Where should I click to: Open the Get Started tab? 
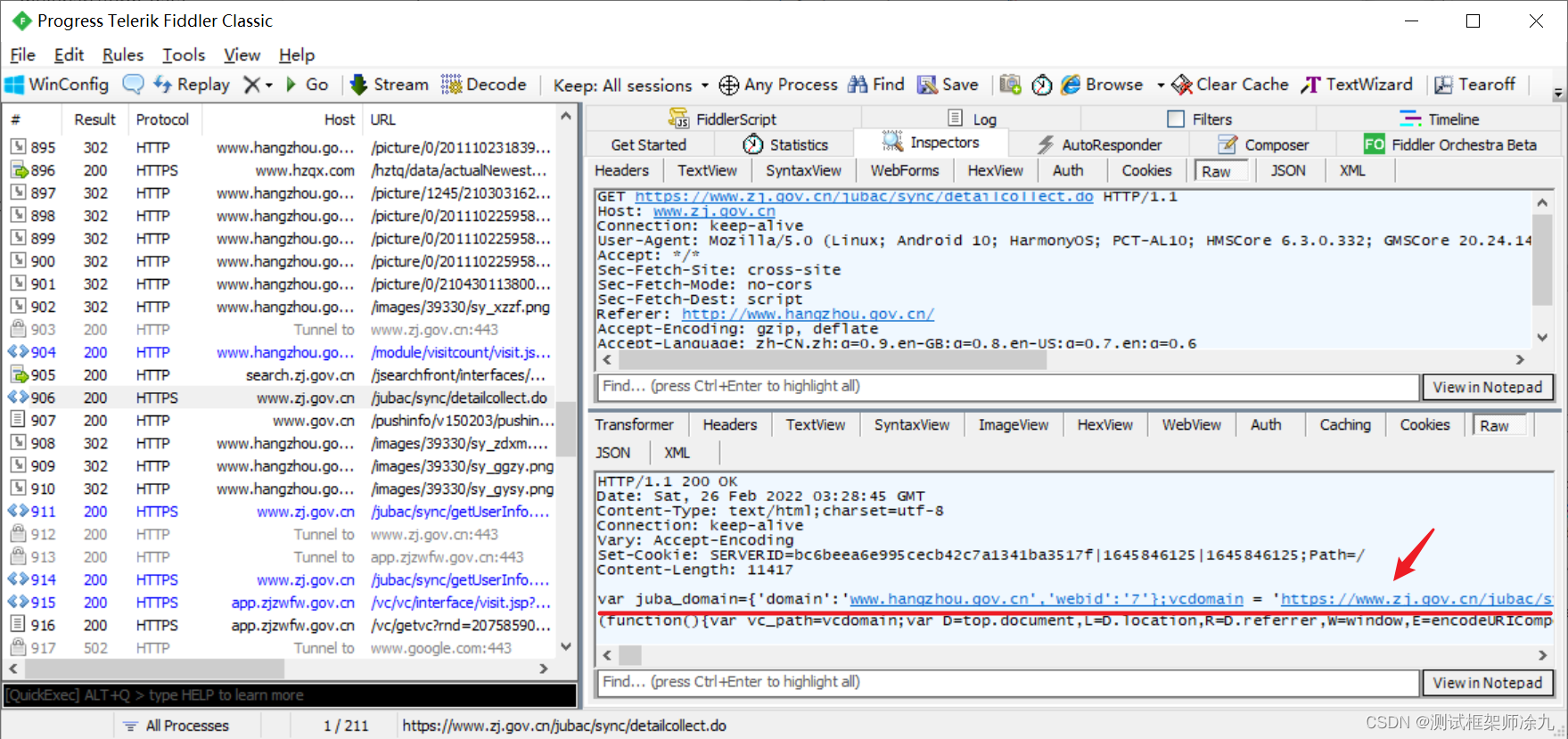[648, 144]
